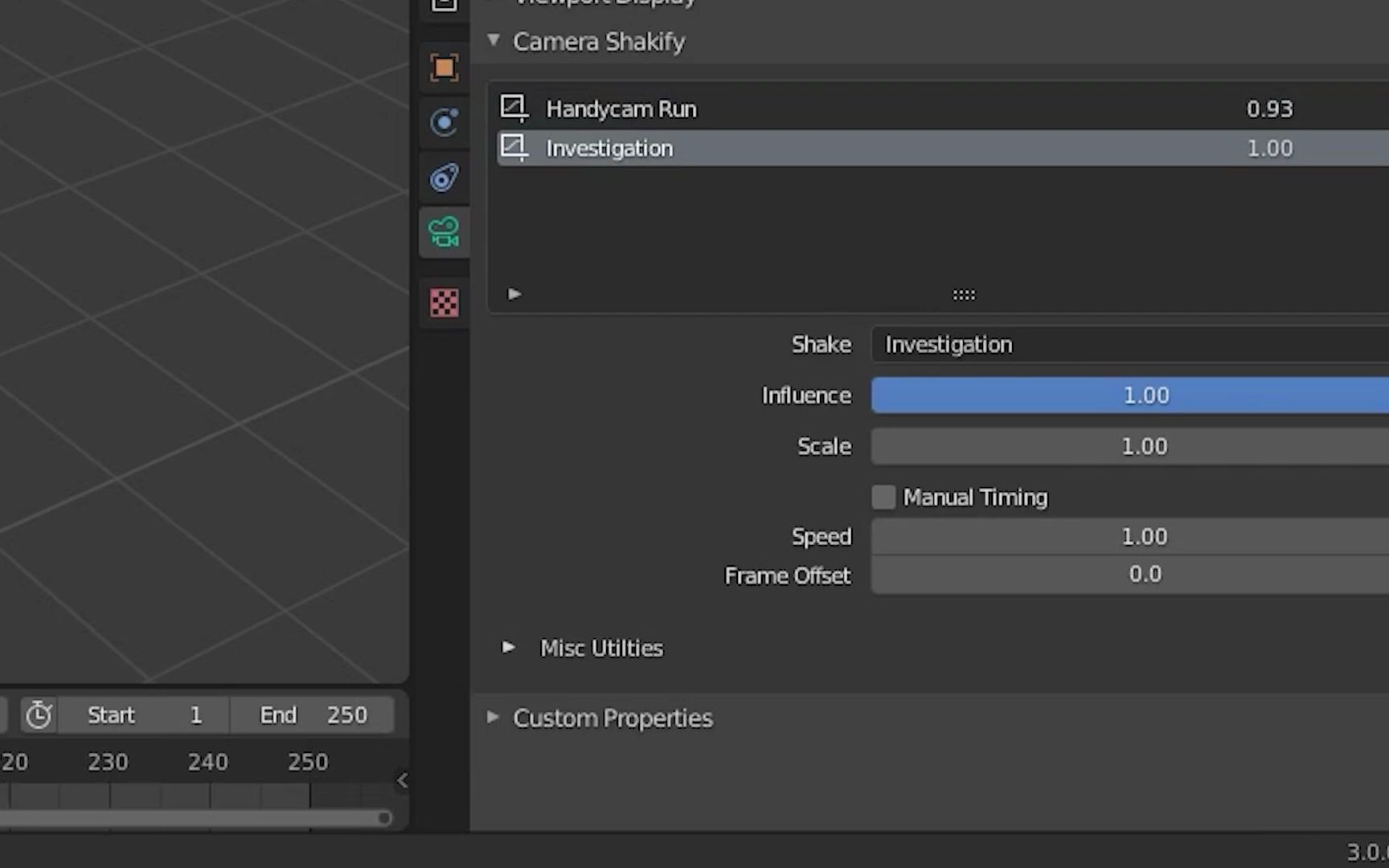Toggle the preview range stopwatch icon
The height and width of the screenshot is (868, 1389).
(38, 714)
